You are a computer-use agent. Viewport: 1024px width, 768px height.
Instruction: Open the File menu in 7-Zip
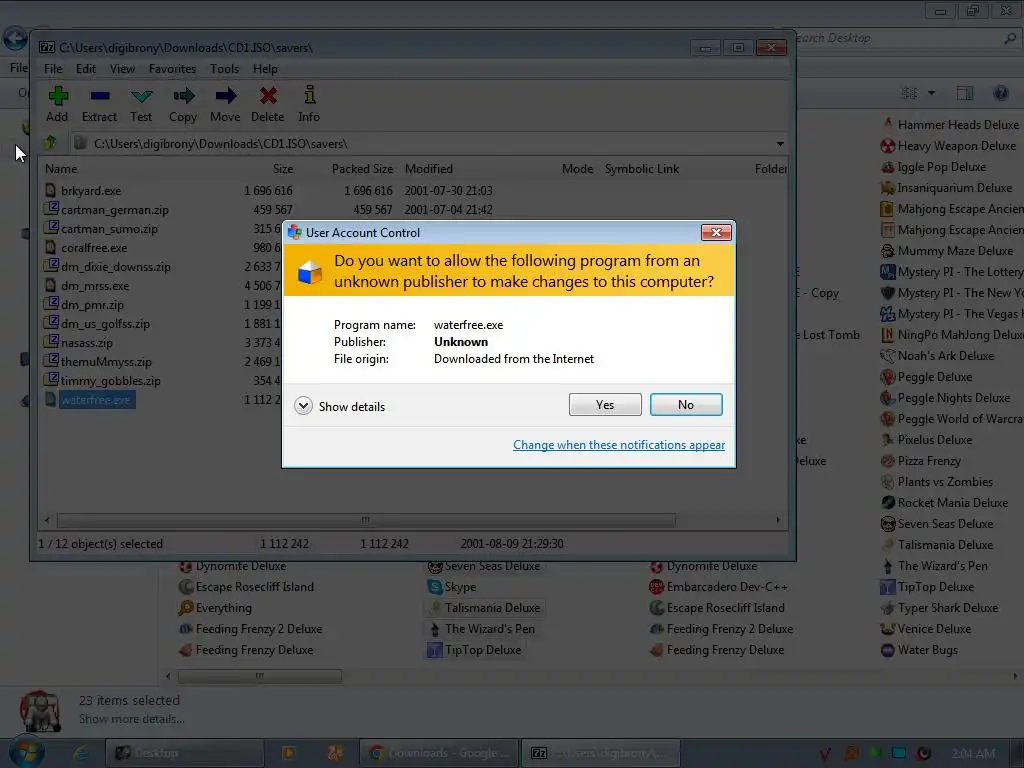(53, 69)
